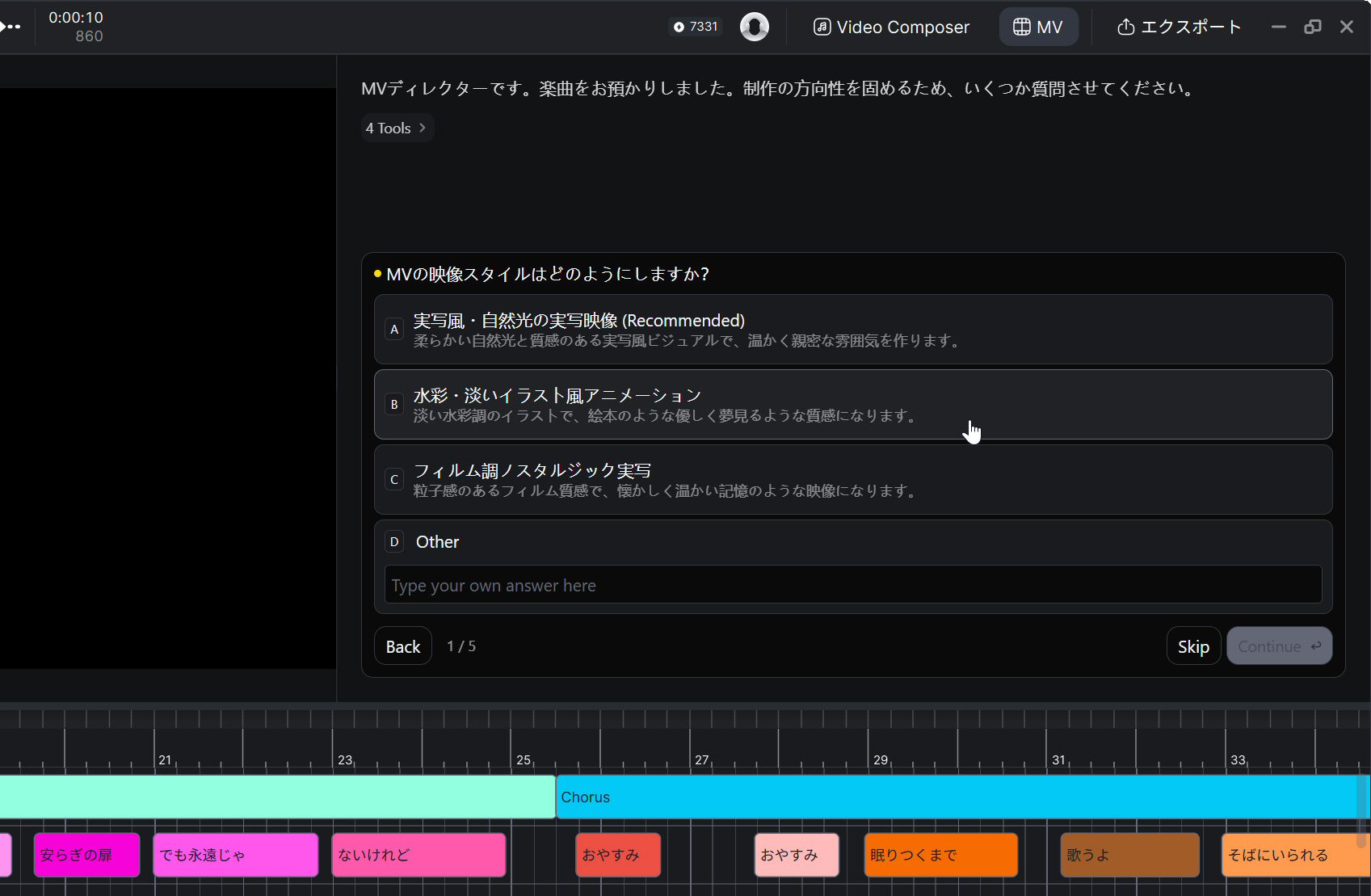Viewport: 1371px width, 896px height.
Task: Select the 眠りつくまで lyric clip
Action: [941, 855]
